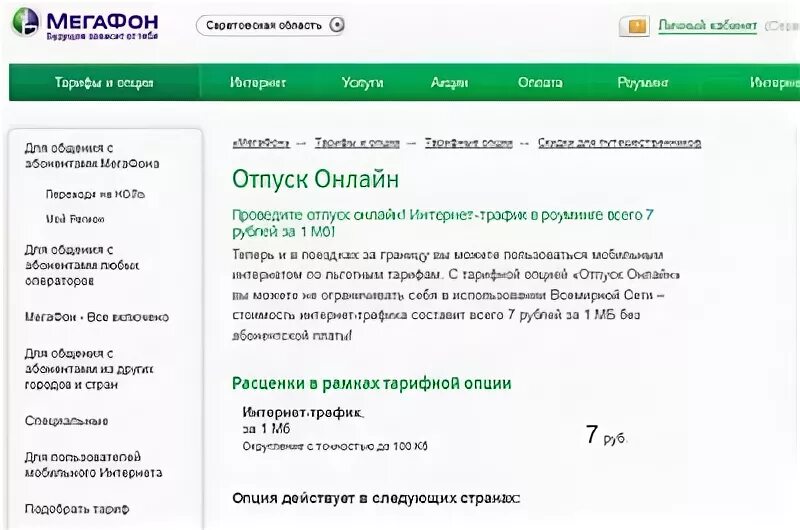This screenshot has width=800, height=530.
Task: Click the Тарифы и опции breadcrumb
Action: (357, 143)
